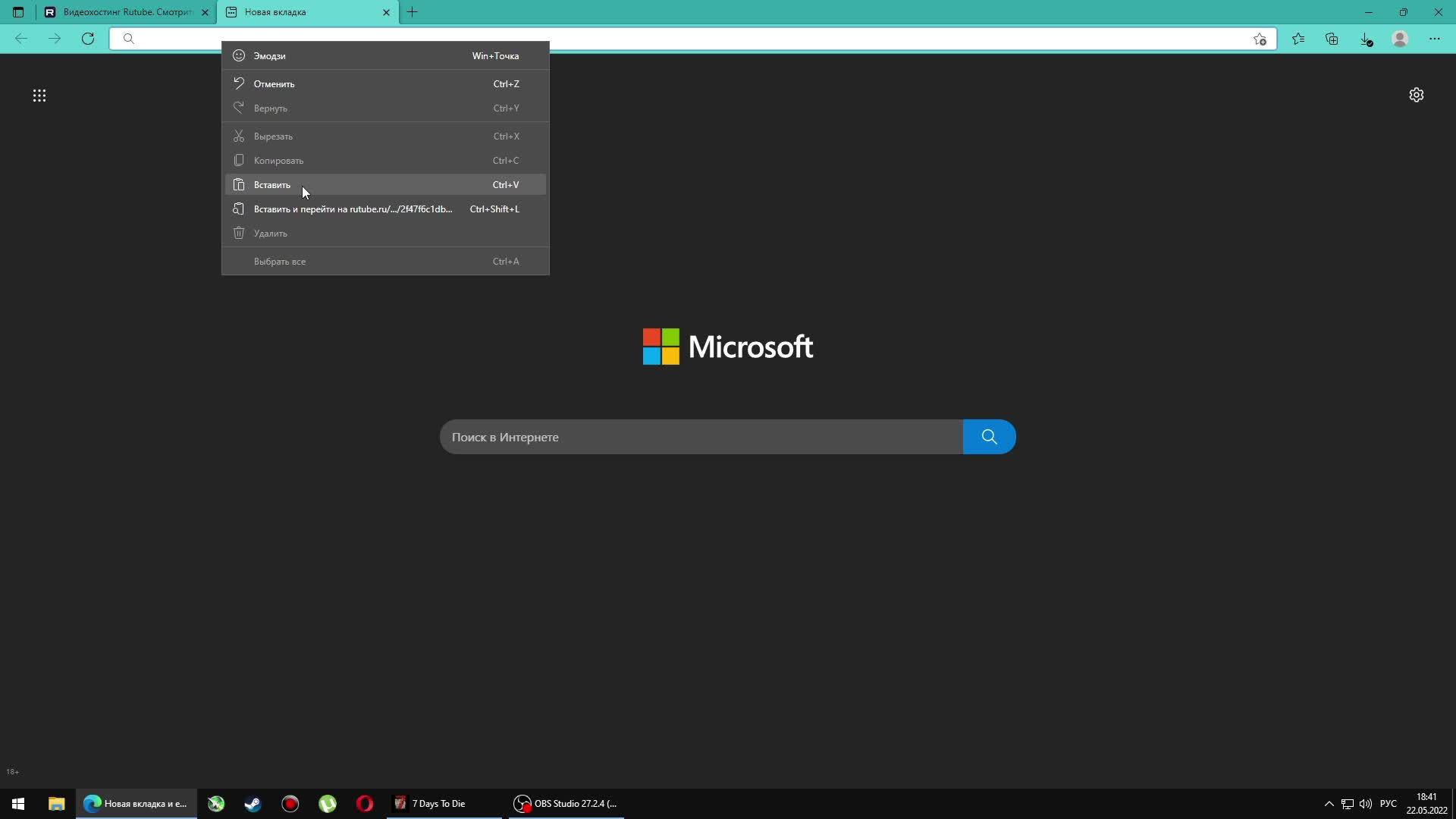Open the apps grid launcher icon
The image size is (1456, 819).
click(39, 96)
